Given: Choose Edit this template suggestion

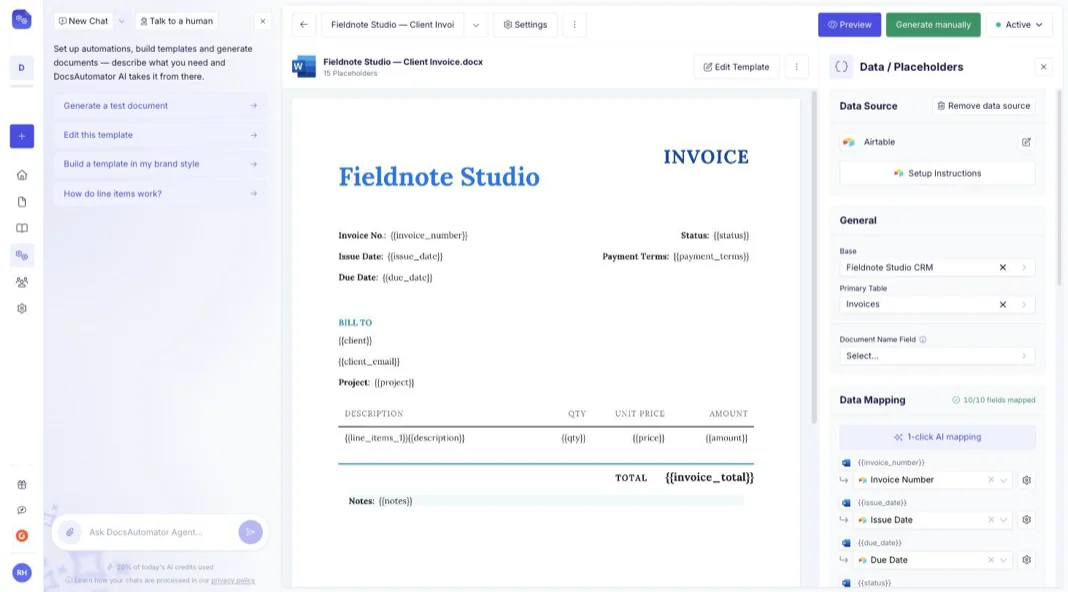Looking at the screenshot, I should click(160, 135).
